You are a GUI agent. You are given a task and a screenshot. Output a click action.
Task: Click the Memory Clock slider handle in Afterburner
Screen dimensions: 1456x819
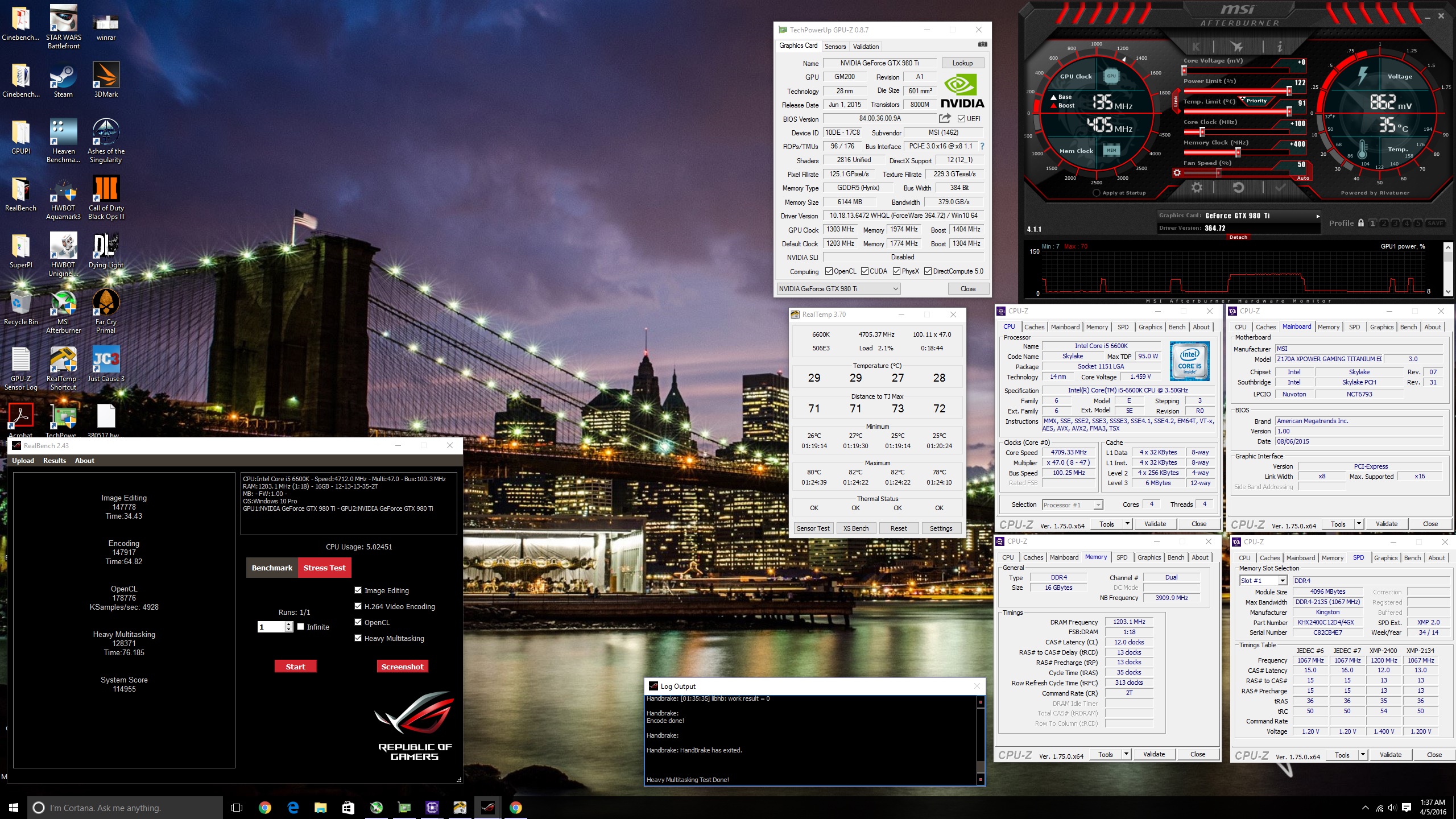1238,152
